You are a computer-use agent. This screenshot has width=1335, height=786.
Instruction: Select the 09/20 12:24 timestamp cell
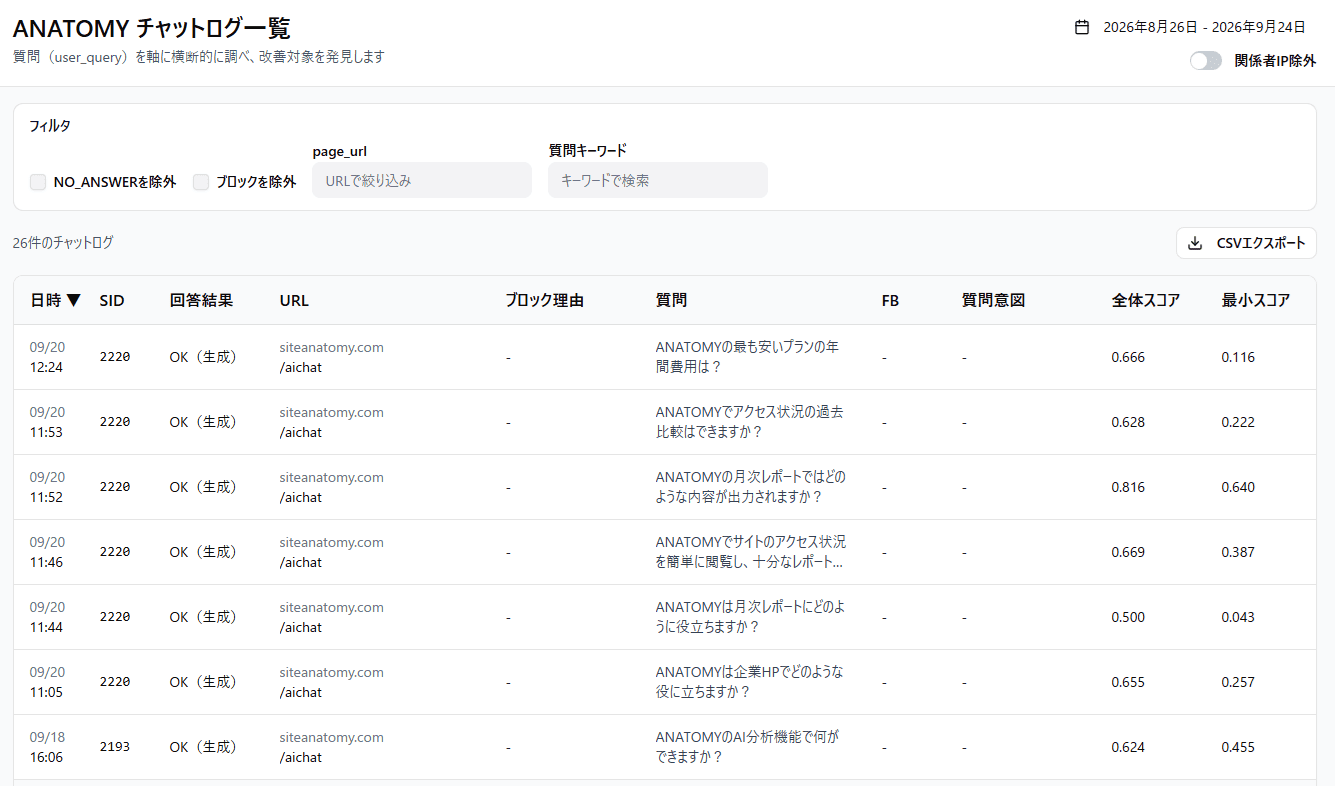[47, 357]
